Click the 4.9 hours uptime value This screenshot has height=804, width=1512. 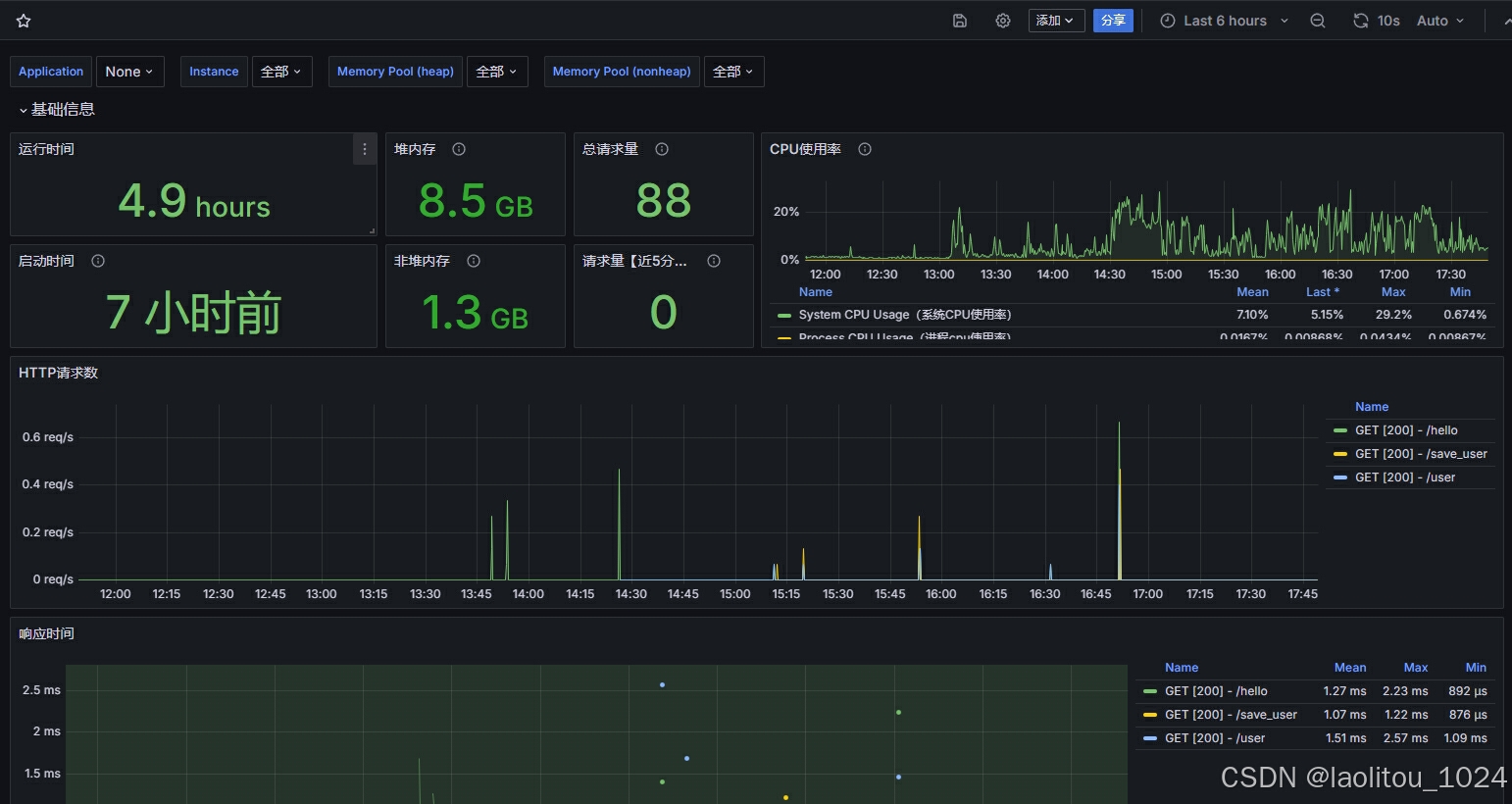[x=194, y=202]
